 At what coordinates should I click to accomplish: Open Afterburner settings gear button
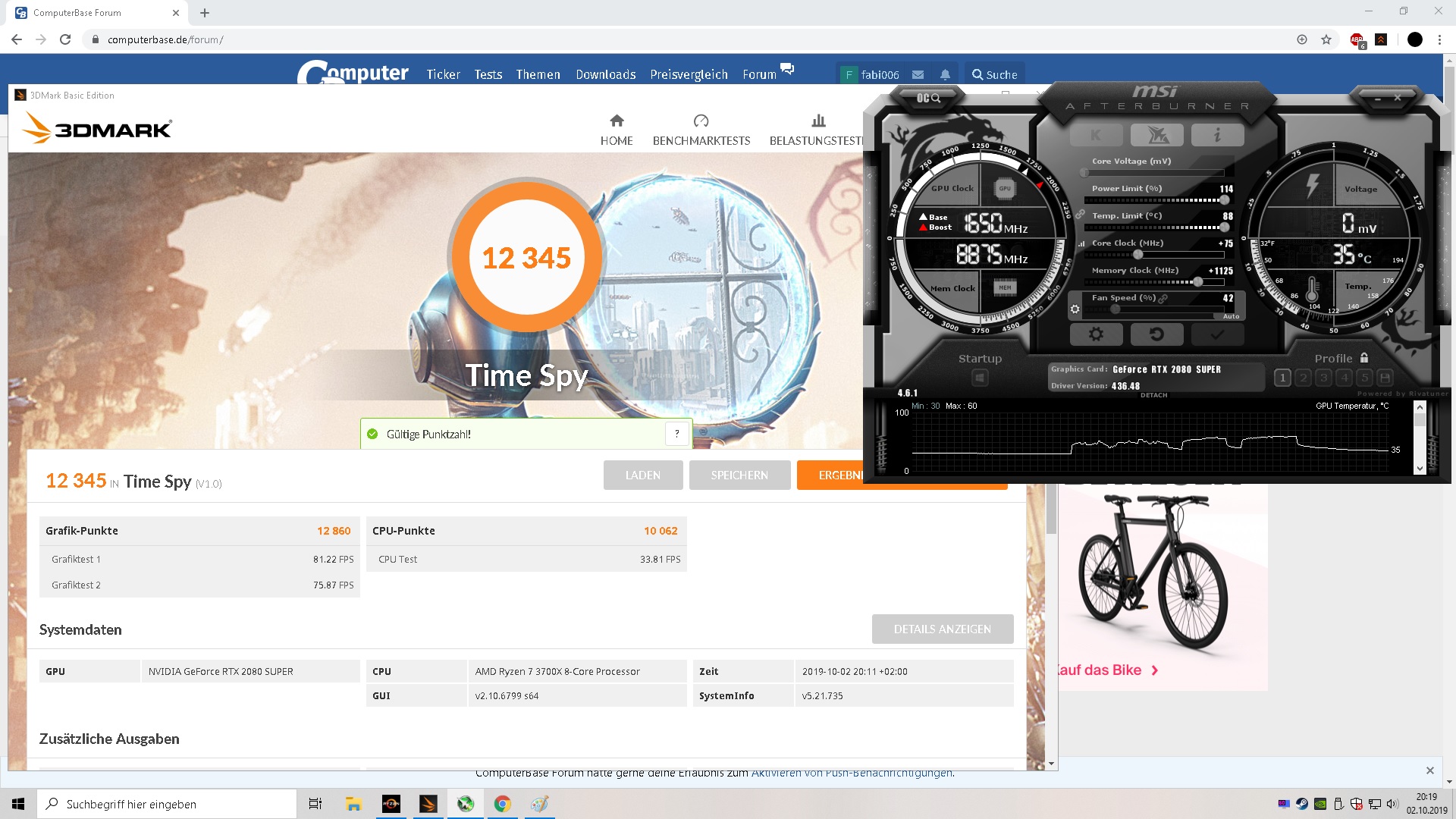pos(1096,334)
